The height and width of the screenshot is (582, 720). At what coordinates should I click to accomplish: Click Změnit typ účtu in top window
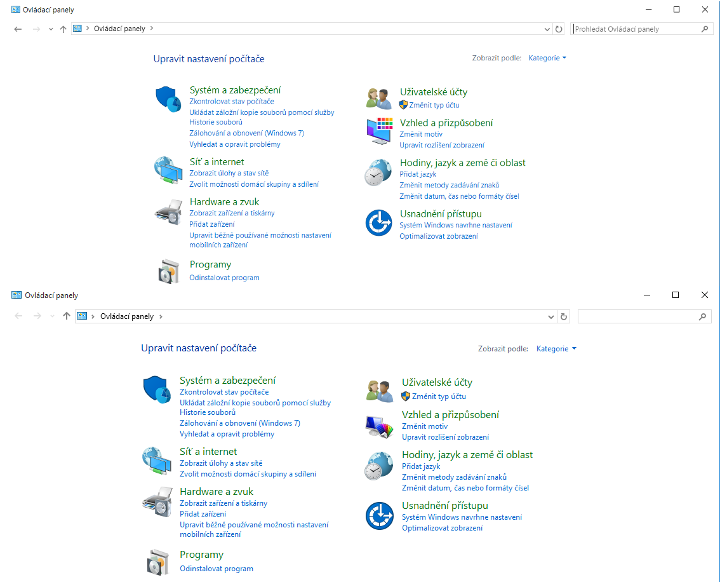click(434, 105)
